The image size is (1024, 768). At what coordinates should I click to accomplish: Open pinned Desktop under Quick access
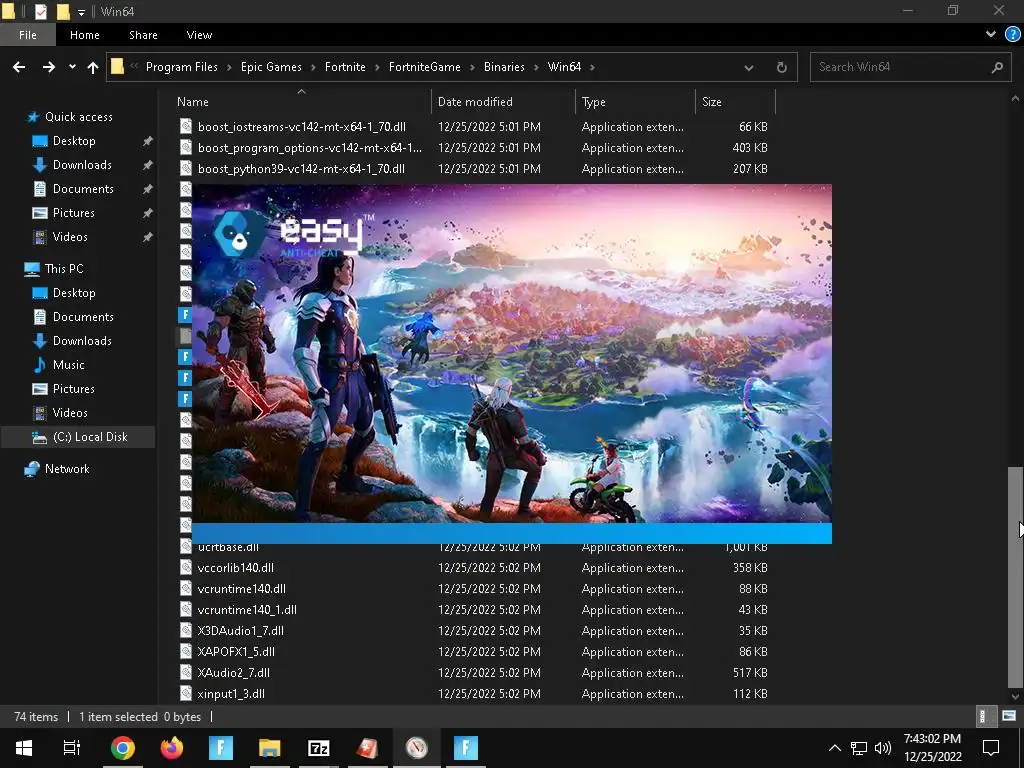(74, 141)
